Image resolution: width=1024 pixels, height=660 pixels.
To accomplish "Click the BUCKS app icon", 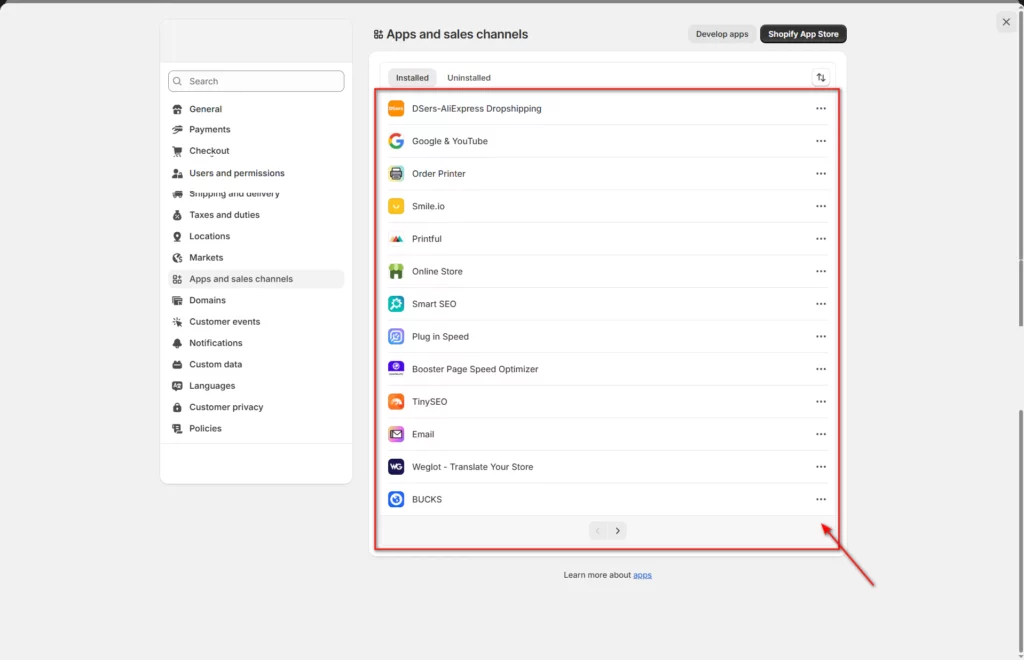I will [396, 499].
